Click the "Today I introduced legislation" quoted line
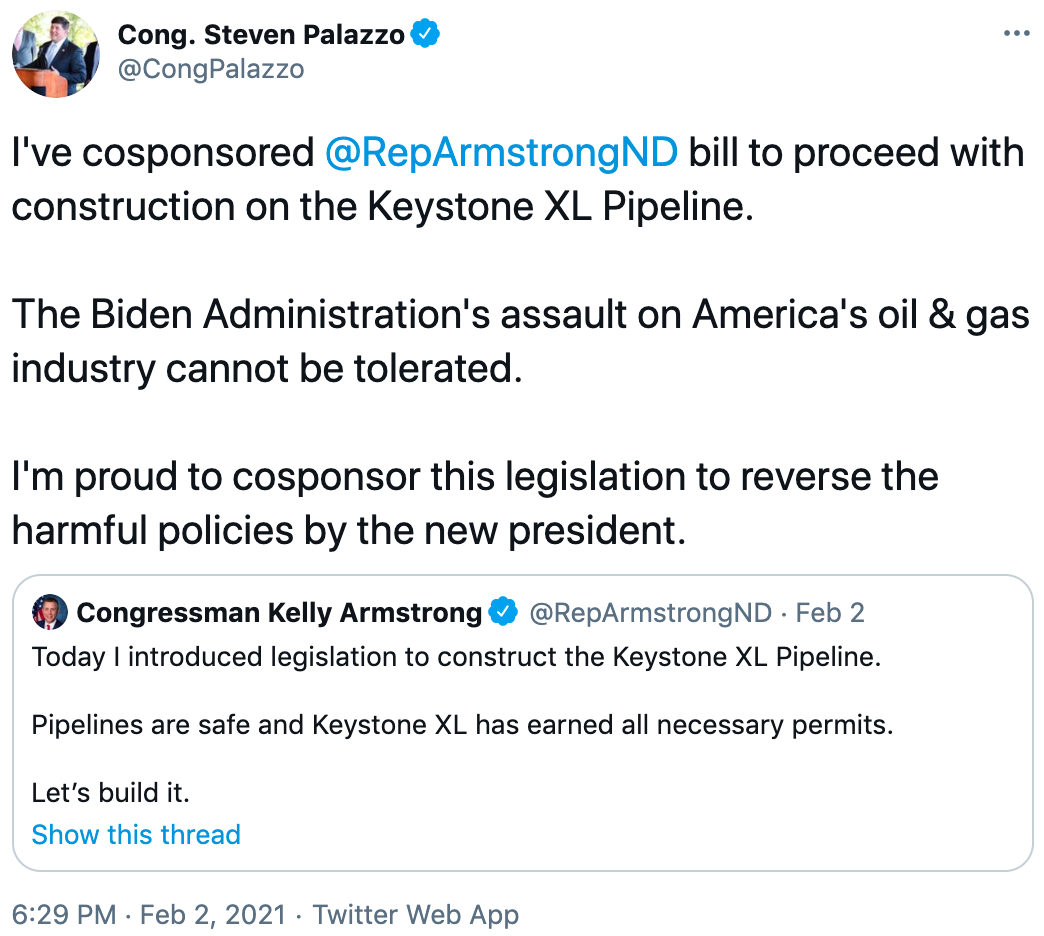Image resolution: width=1044 pixels, height=936 pixels. point(456,658)
